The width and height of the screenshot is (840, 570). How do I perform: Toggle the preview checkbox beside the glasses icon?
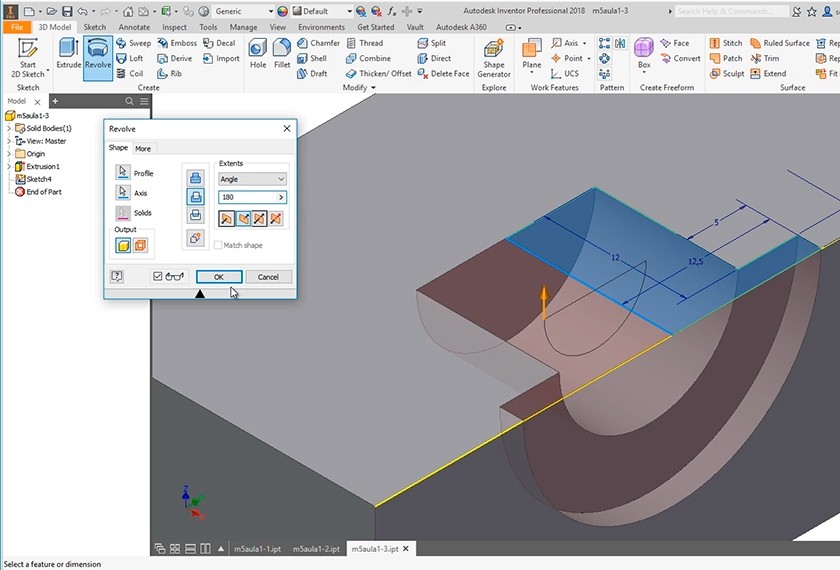click(x=157, y=277)
